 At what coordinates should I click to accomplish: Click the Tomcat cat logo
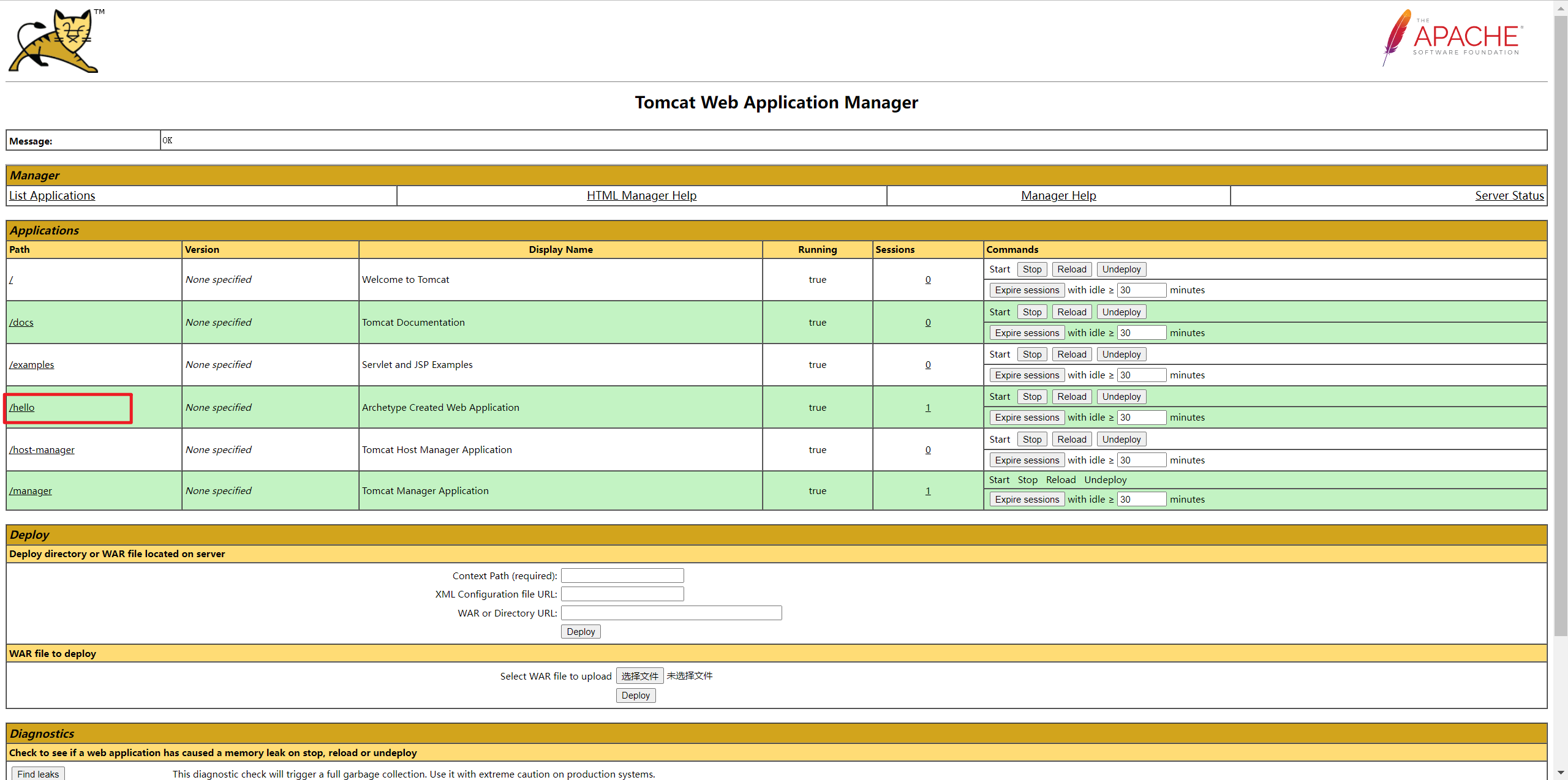pyautogui.click(x=55, y=41)
